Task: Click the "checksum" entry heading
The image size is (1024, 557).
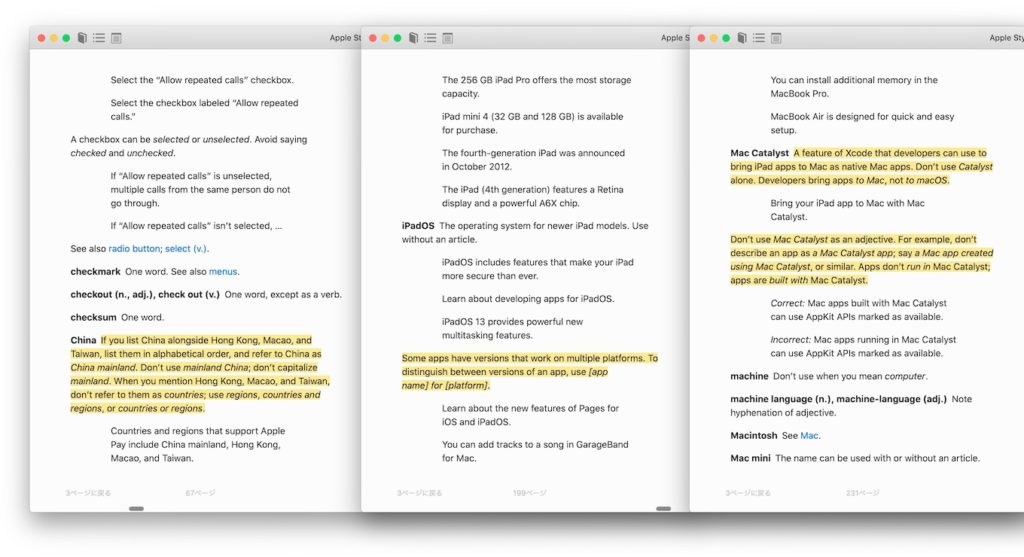Action: (x=93, y=317)
